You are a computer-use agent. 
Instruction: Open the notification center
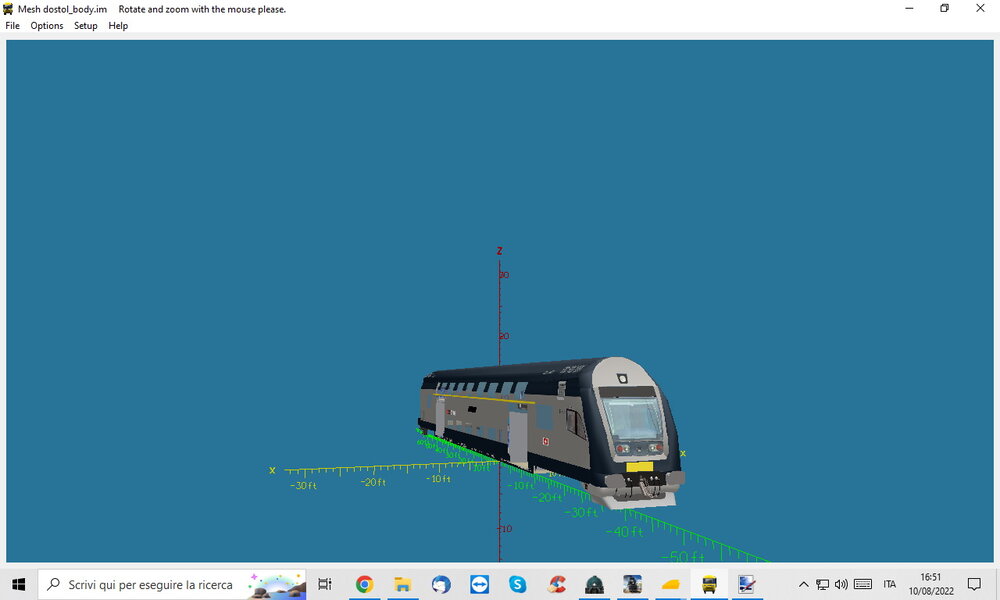pos(974,584)
